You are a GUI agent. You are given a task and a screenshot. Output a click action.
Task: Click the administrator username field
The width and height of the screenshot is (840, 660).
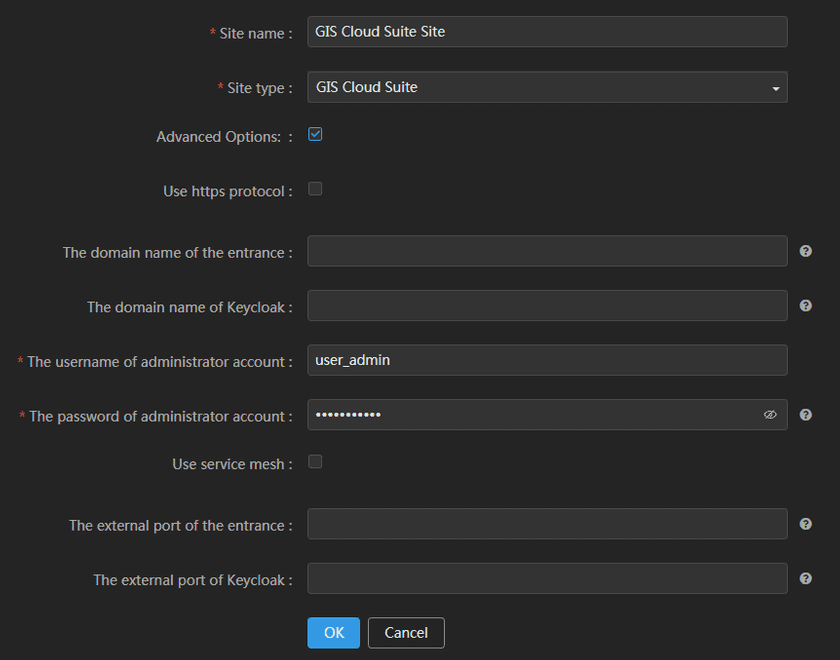[x=546, y=360]
